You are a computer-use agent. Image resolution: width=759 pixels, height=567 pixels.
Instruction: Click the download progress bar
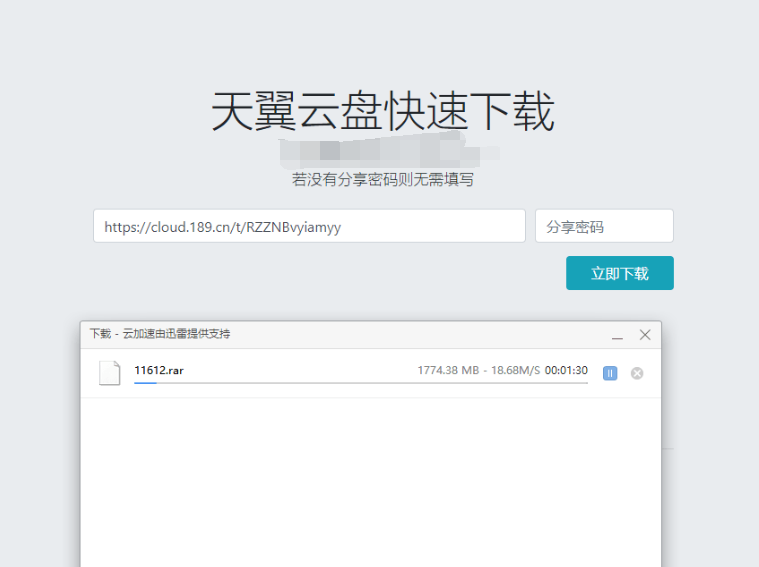360,383
